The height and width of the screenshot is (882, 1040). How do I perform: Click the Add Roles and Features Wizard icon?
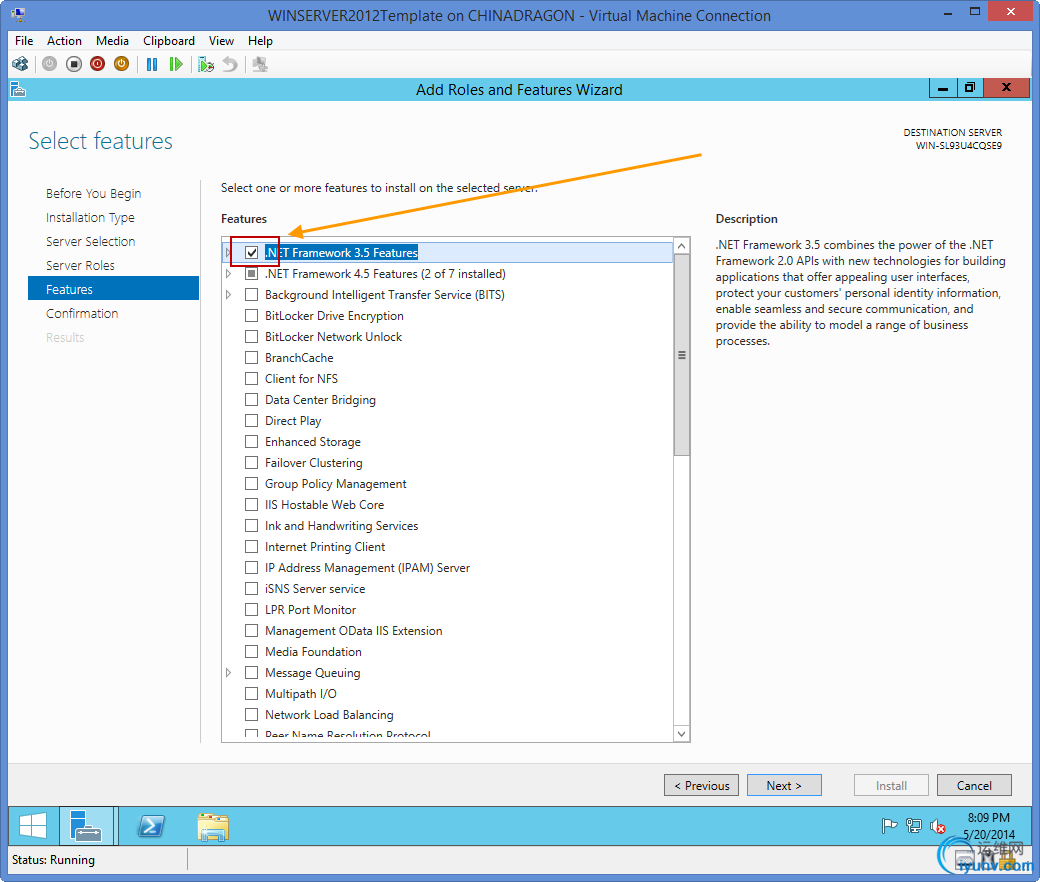click(19, 89)
